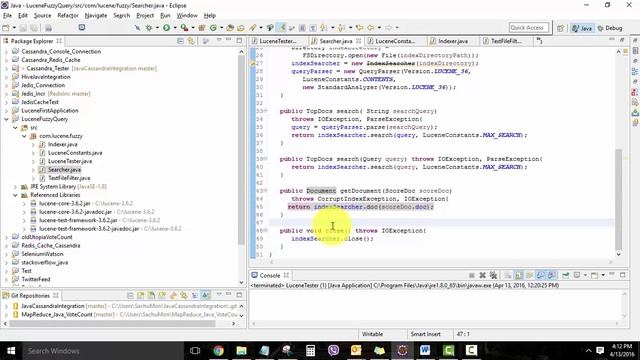Toggle last highlighted Git Repositories toolbar button
This screenshot has height=360, width=640.
205,295
